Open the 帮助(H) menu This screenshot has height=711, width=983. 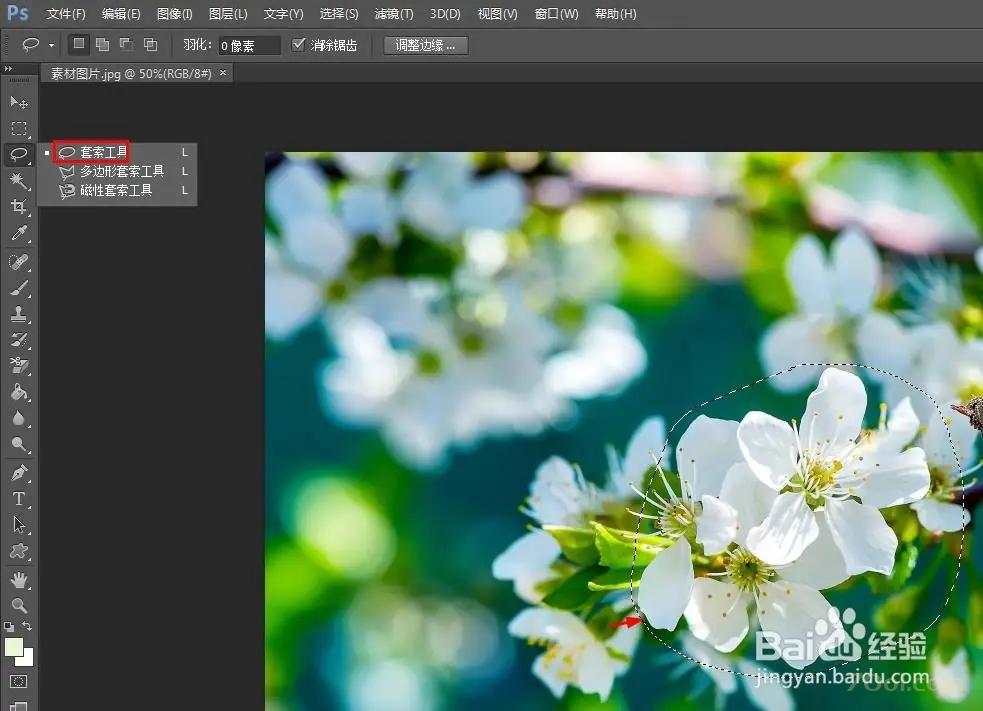(x=616, y=14)
